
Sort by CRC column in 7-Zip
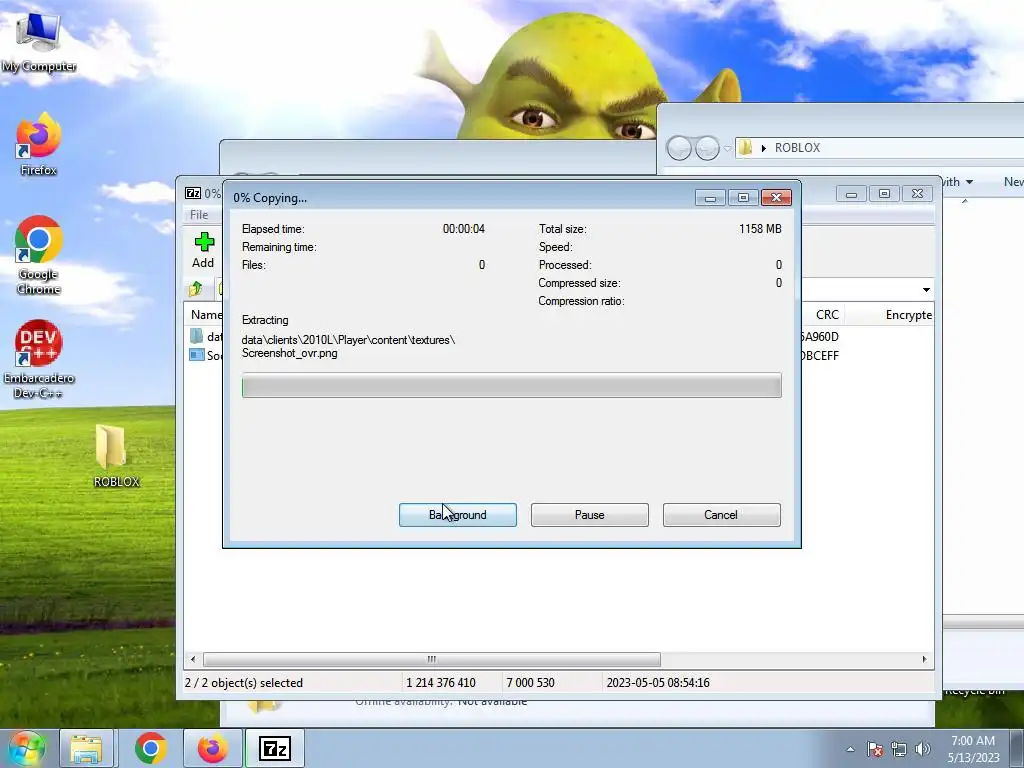[x=825, y=315]
